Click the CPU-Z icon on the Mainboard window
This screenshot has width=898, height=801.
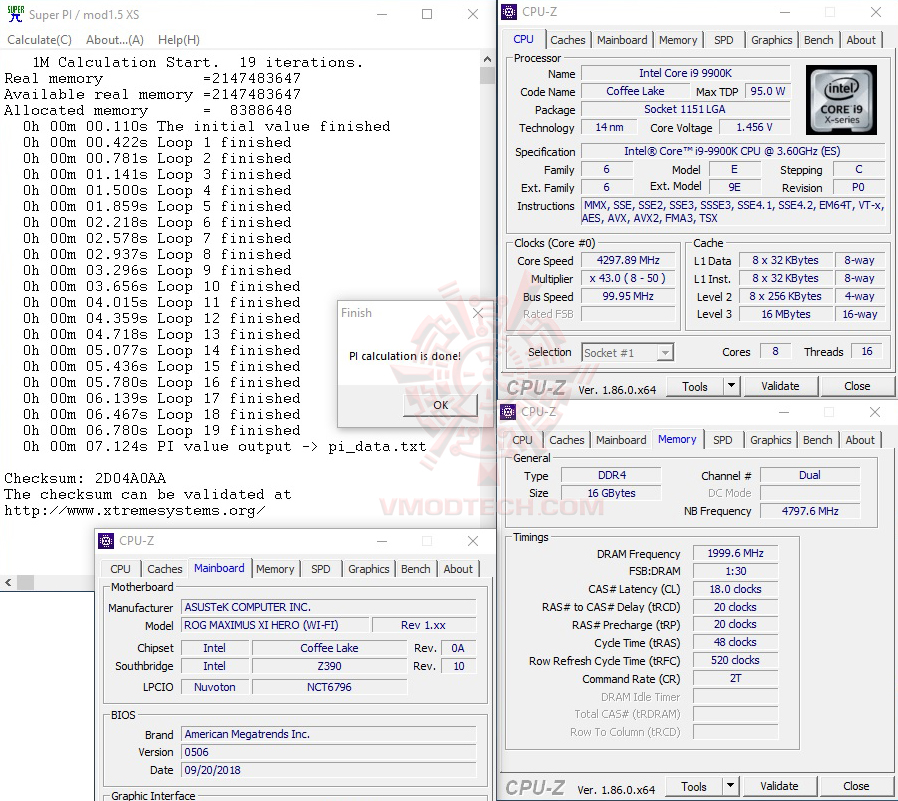(107, 540)
